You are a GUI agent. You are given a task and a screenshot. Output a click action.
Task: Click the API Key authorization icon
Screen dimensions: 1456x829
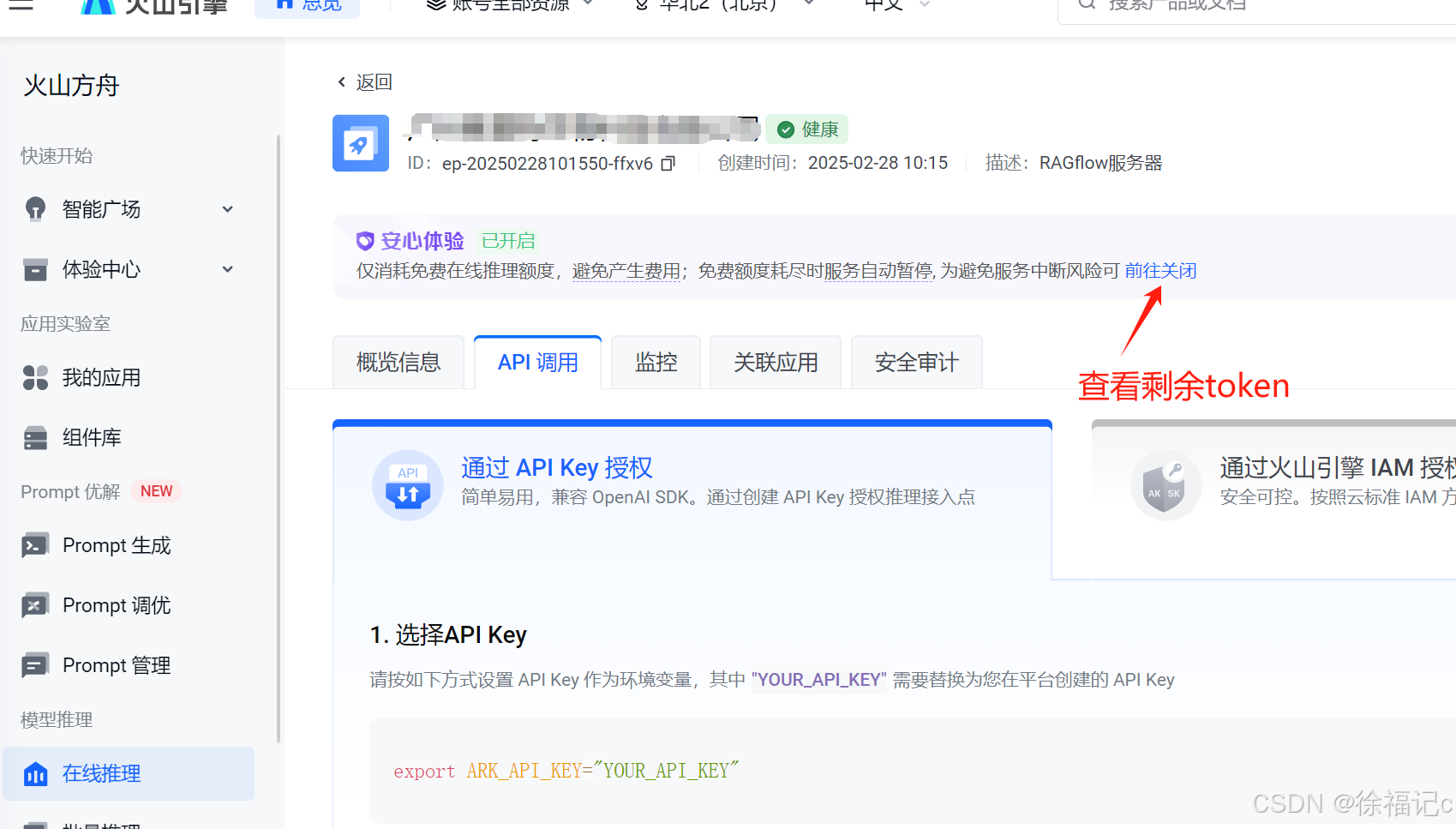(x=408, y=485)
